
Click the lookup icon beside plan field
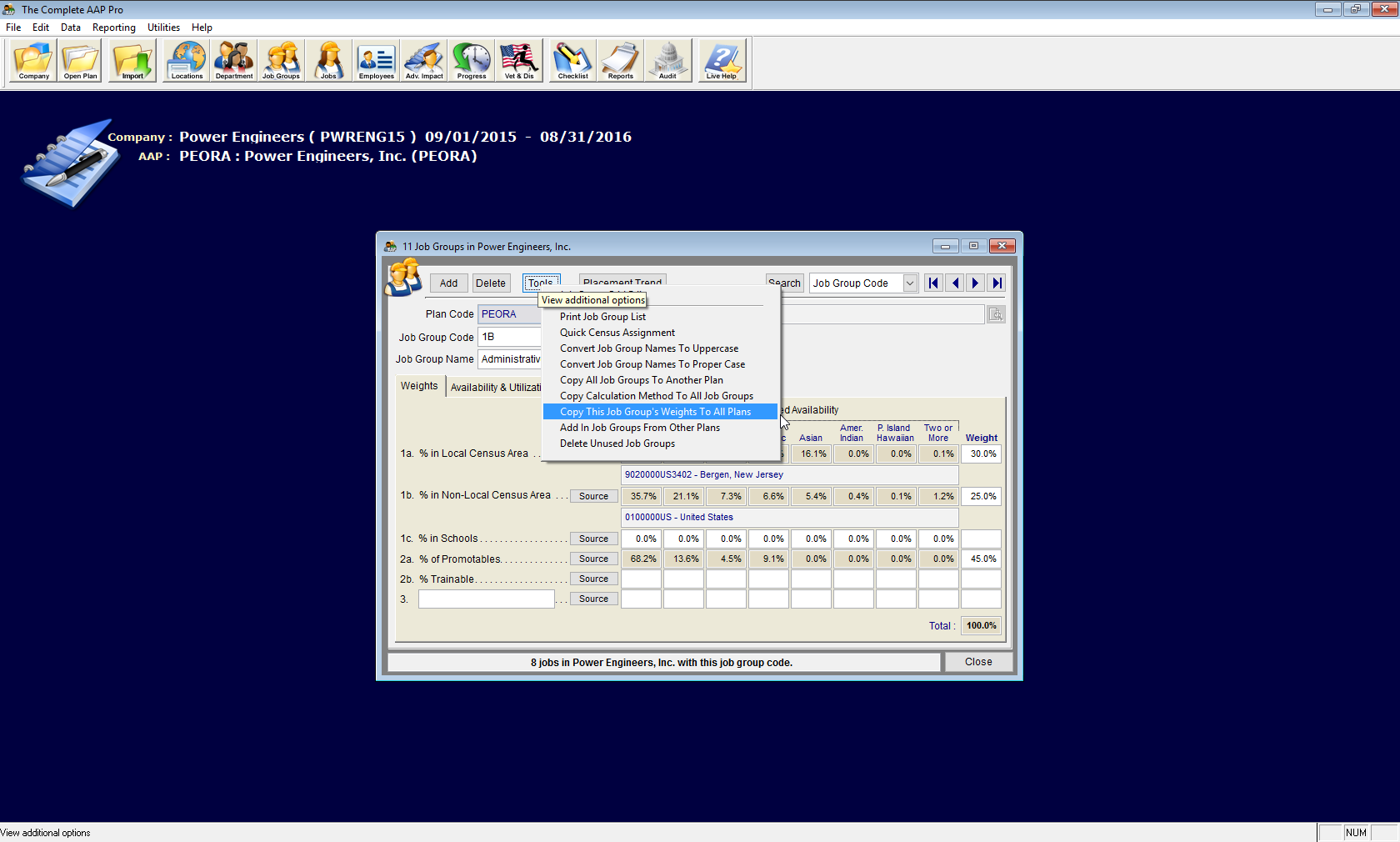996,314
